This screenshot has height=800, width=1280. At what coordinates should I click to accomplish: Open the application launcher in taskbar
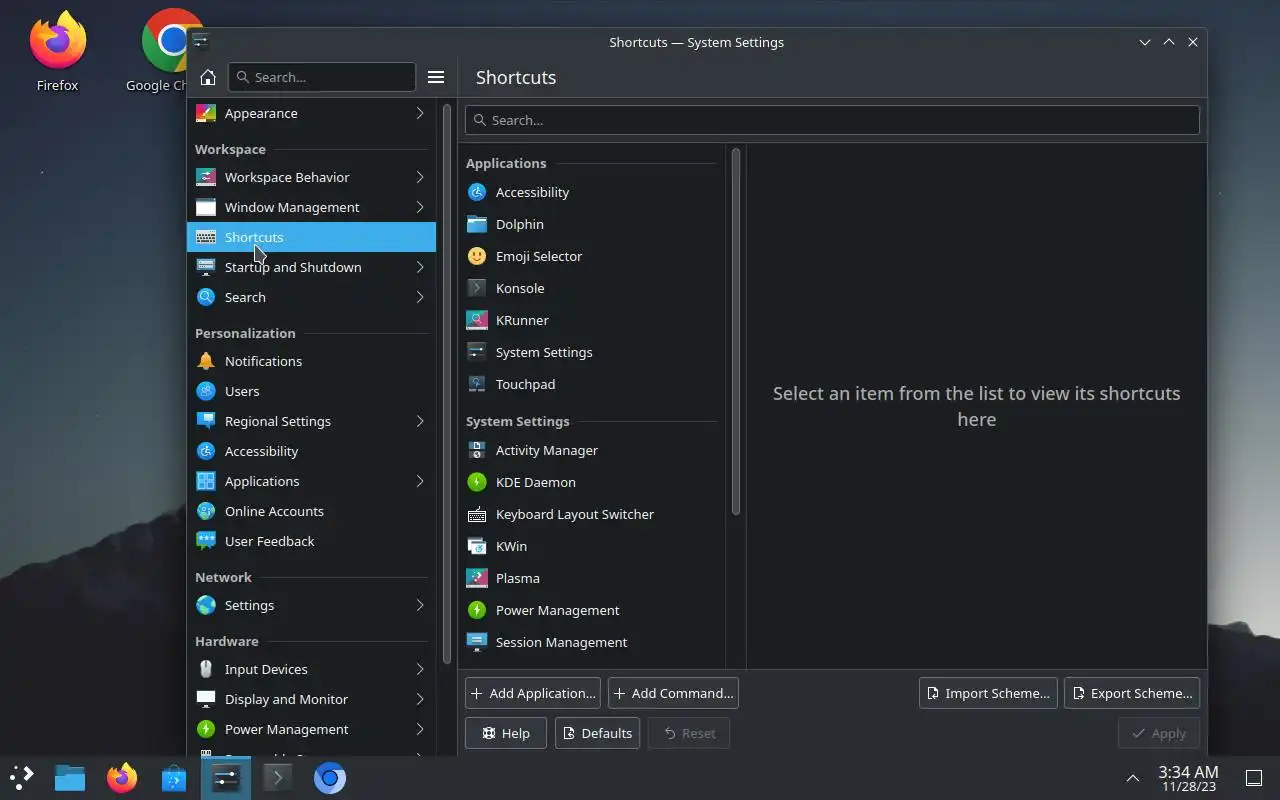click(x=22, y=778)
